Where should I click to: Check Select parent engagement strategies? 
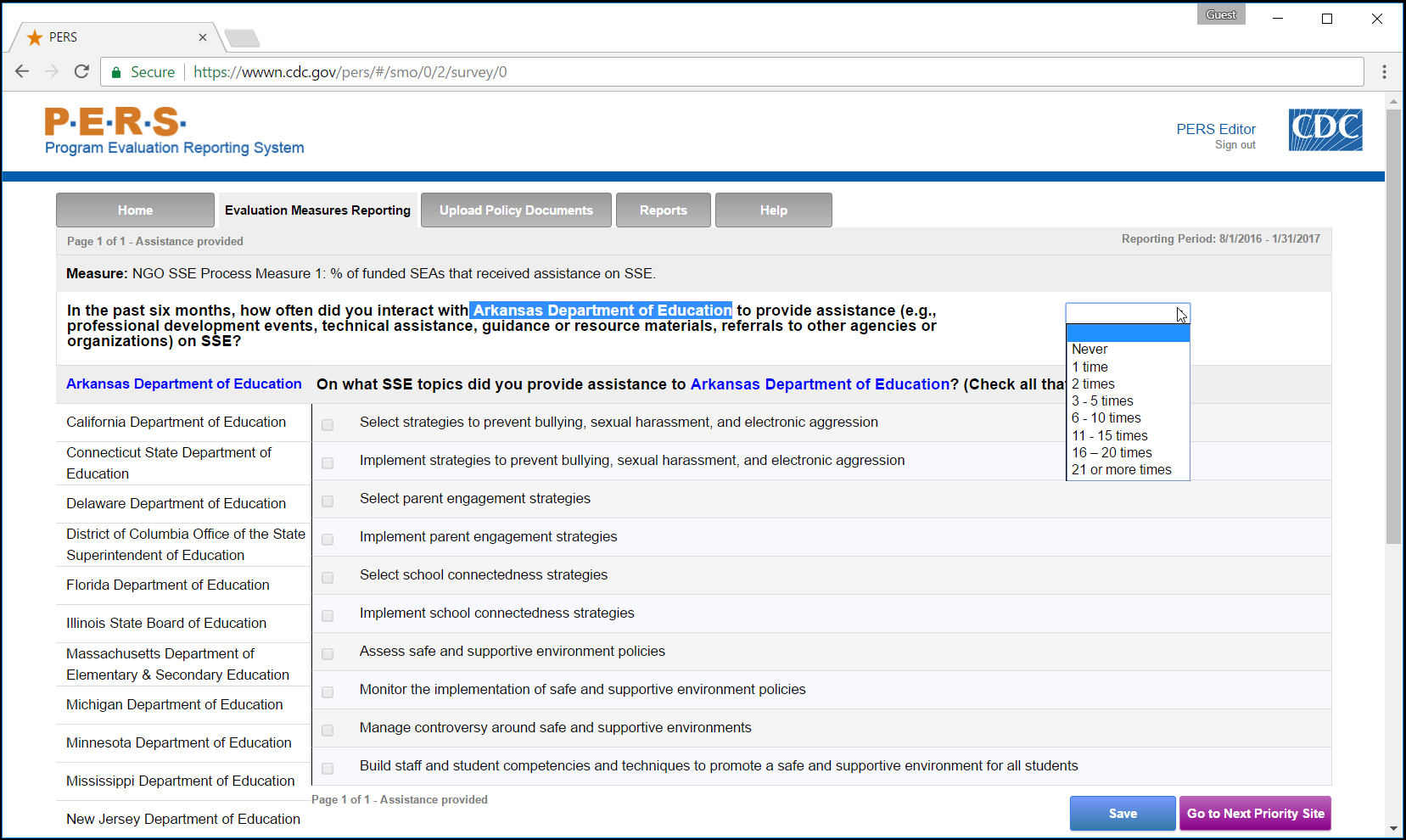(x=328, y=501)
